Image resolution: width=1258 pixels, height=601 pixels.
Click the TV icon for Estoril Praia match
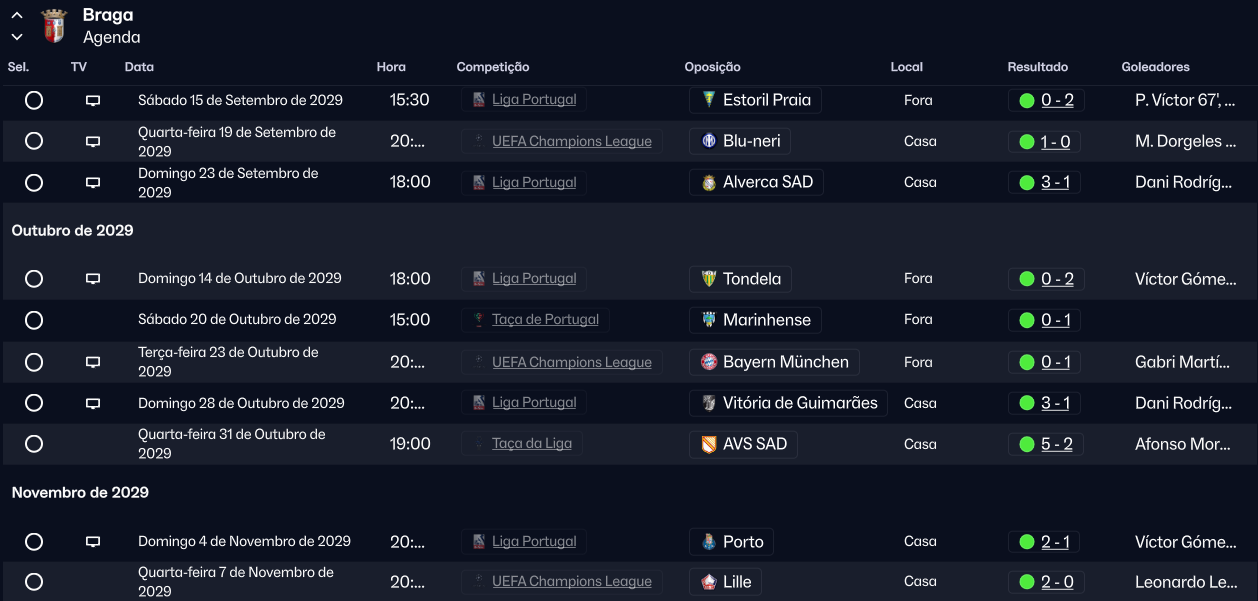tap(93, 101)
